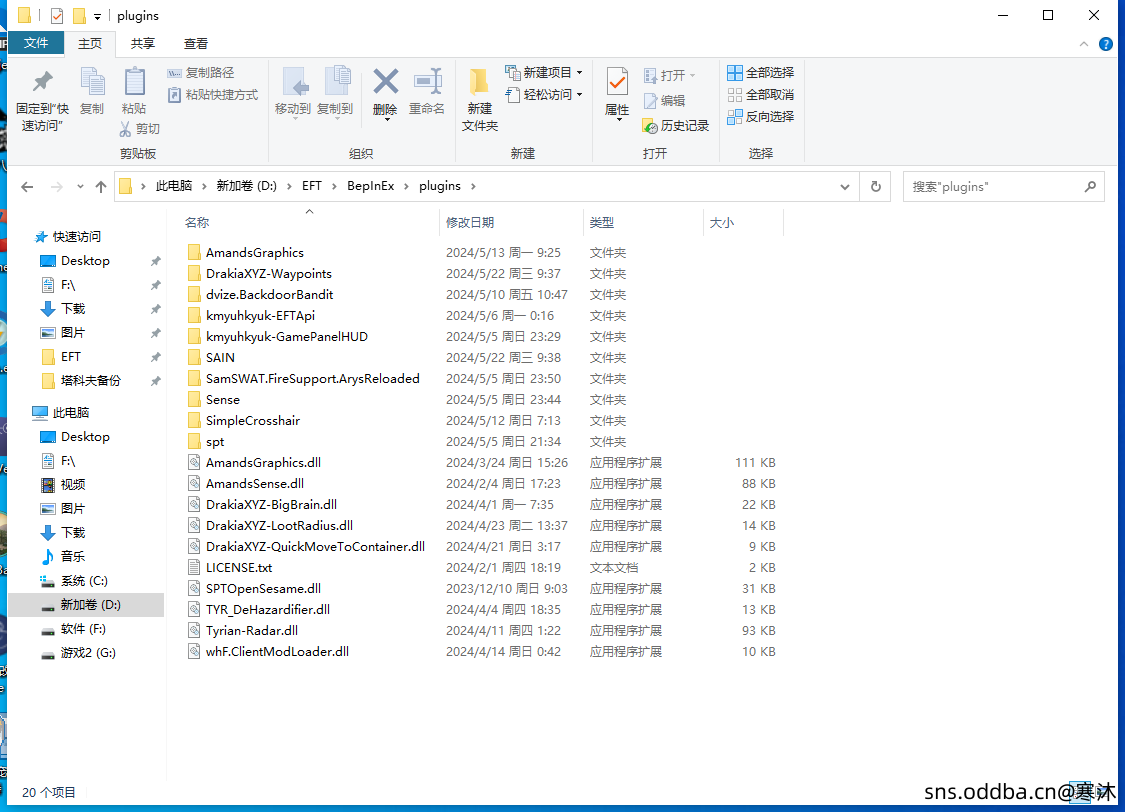This screenshot has height=812, width=1125.
Task: Click the Properties (属性) checkmark icon
Action: (x=617, y=82)
